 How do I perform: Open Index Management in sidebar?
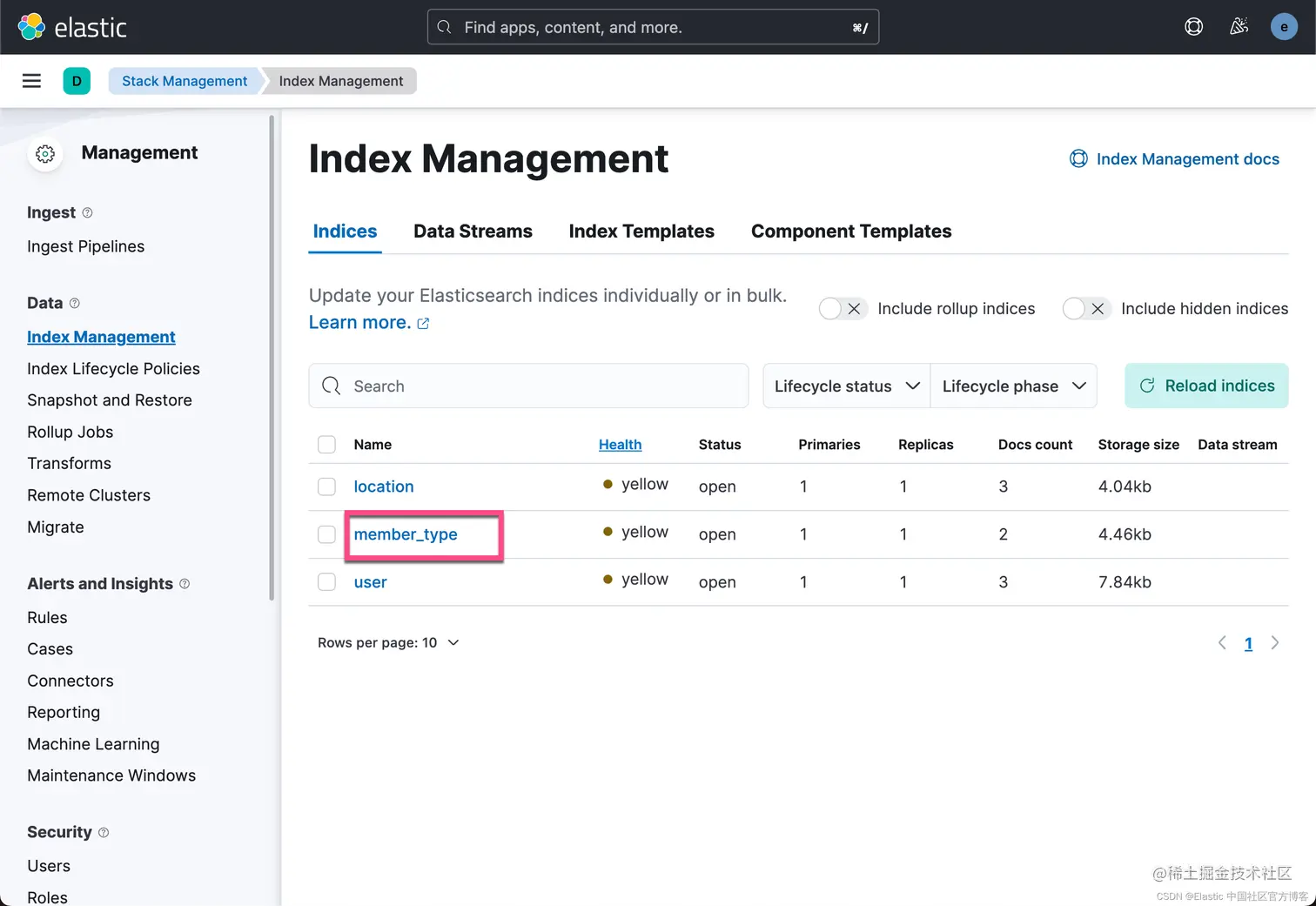[101, 337]
